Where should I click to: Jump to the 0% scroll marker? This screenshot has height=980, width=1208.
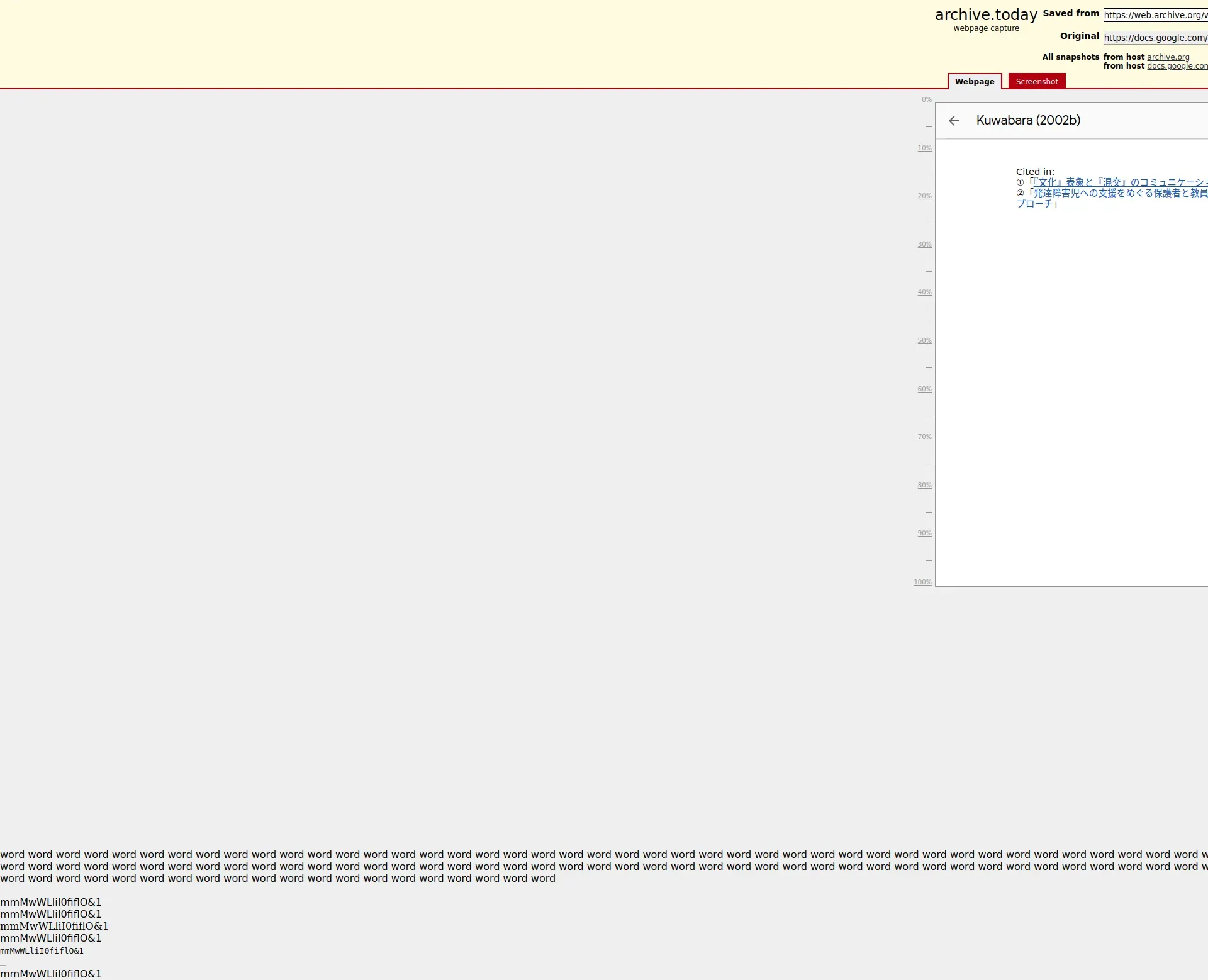926,100
